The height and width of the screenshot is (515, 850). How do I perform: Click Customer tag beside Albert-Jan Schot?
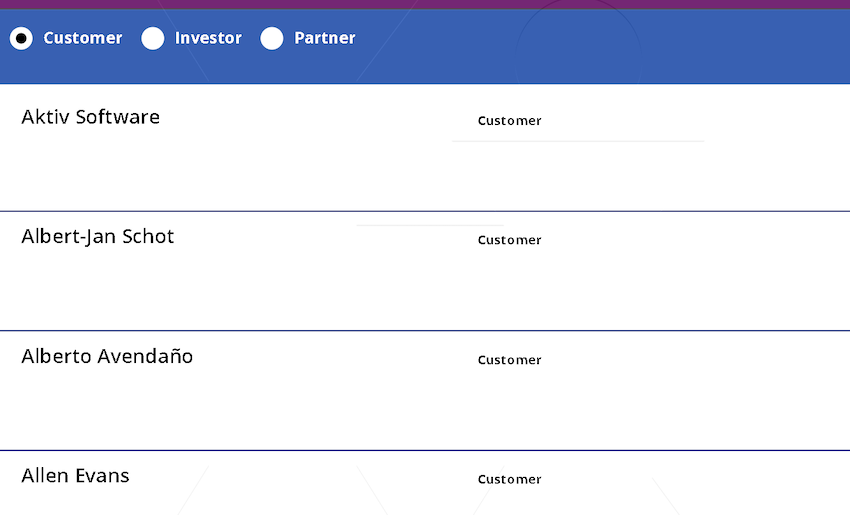coord(510,240)
